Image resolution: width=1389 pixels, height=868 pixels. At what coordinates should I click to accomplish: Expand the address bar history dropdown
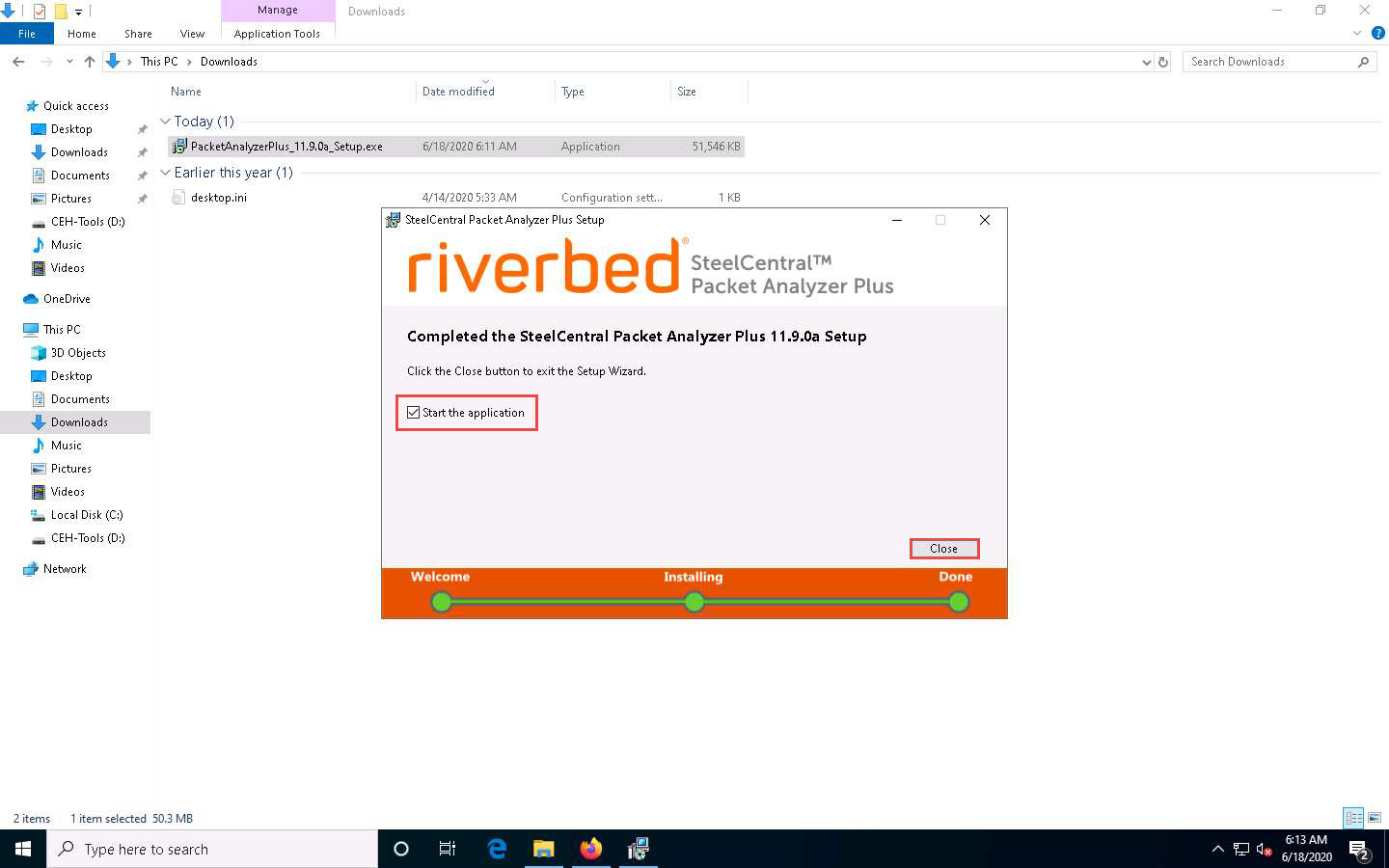1146,62
